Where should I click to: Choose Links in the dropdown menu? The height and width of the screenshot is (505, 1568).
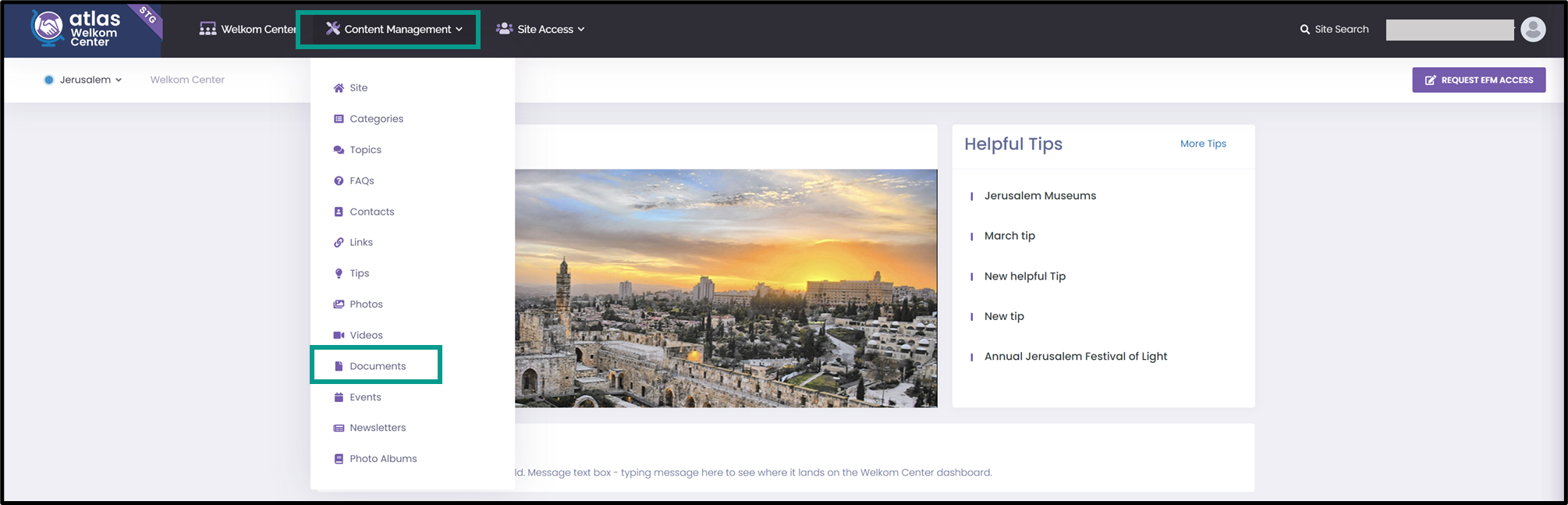tap(361, 243)
